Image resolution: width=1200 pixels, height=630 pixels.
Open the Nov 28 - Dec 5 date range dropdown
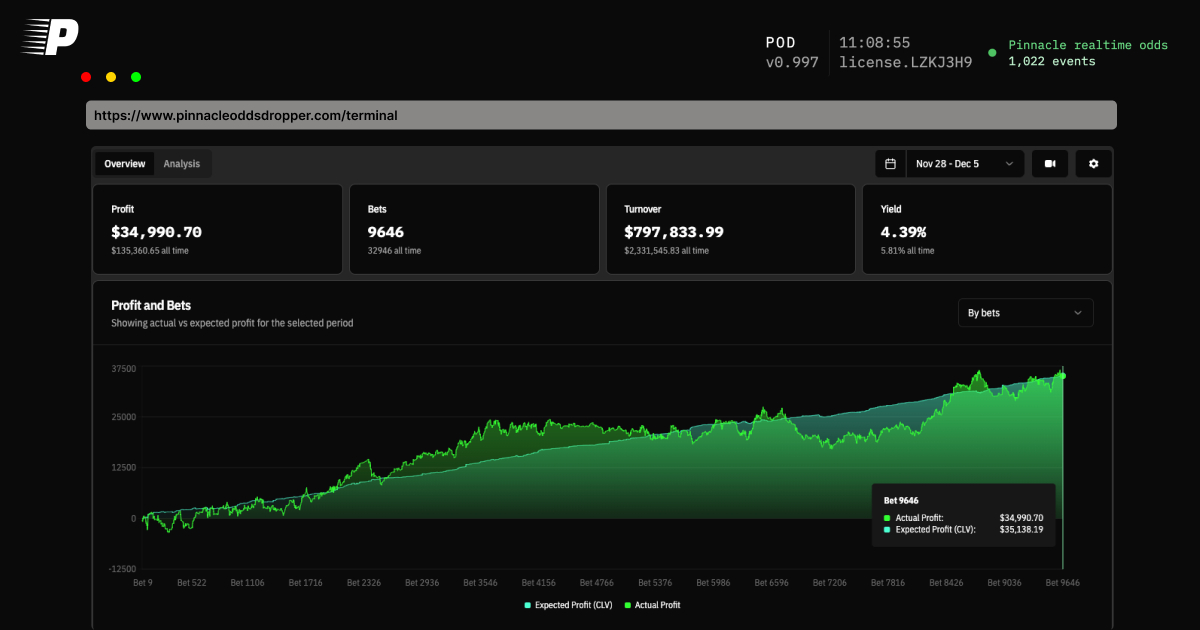[965, 164]
